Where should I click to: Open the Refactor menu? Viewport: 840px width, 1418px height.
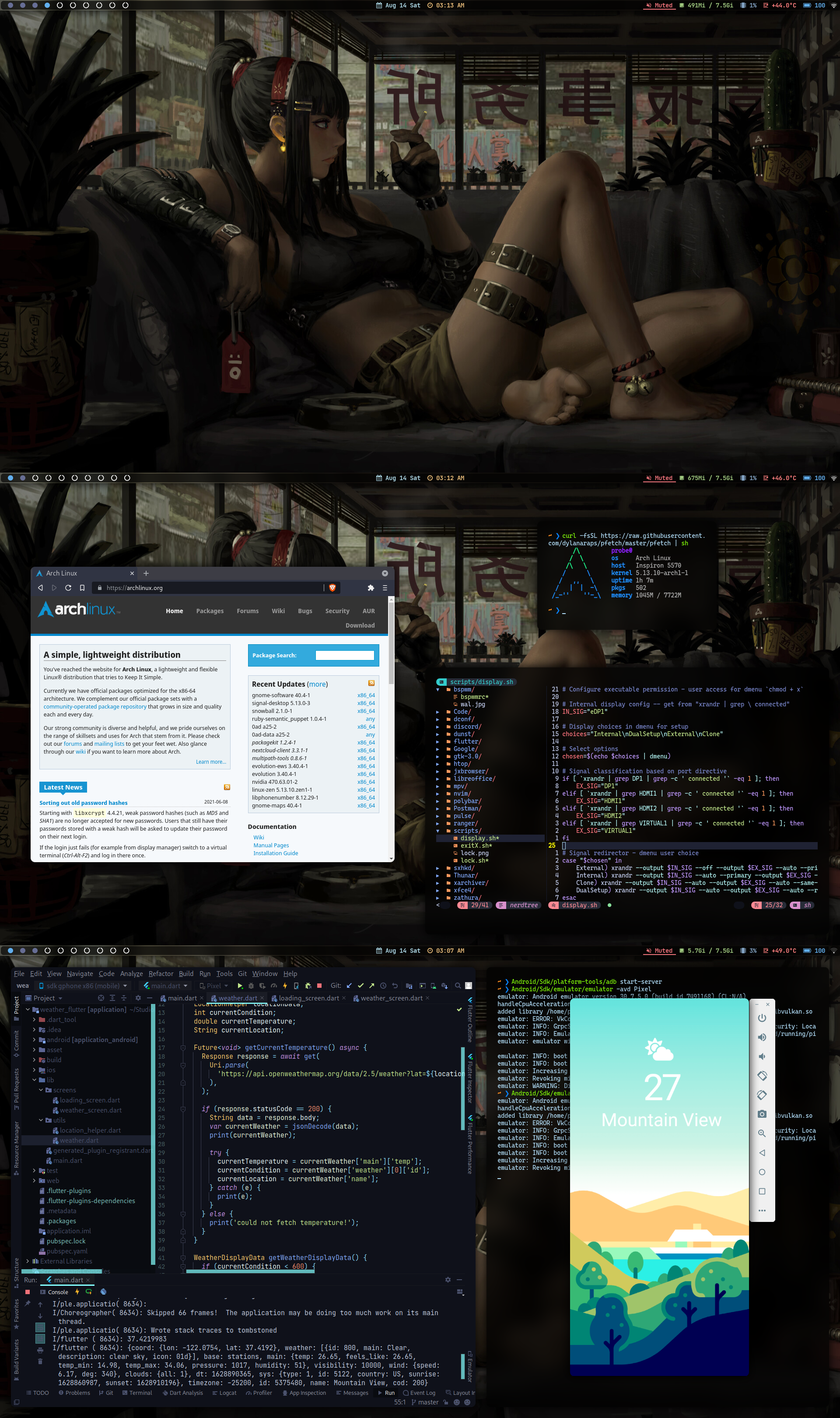coord(161,974)
